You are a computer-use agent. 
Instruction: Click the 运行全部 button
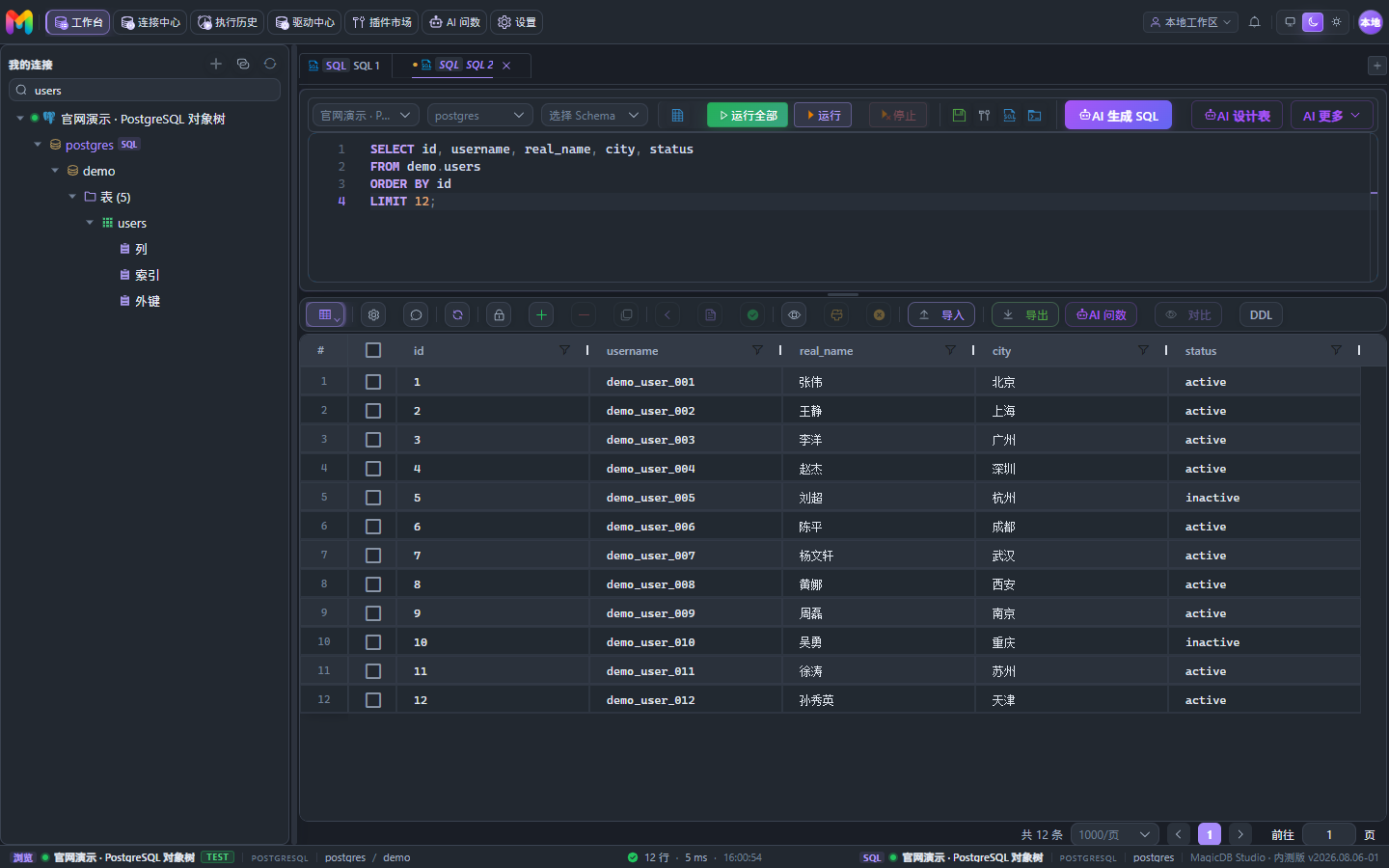(x=748, y=116)
